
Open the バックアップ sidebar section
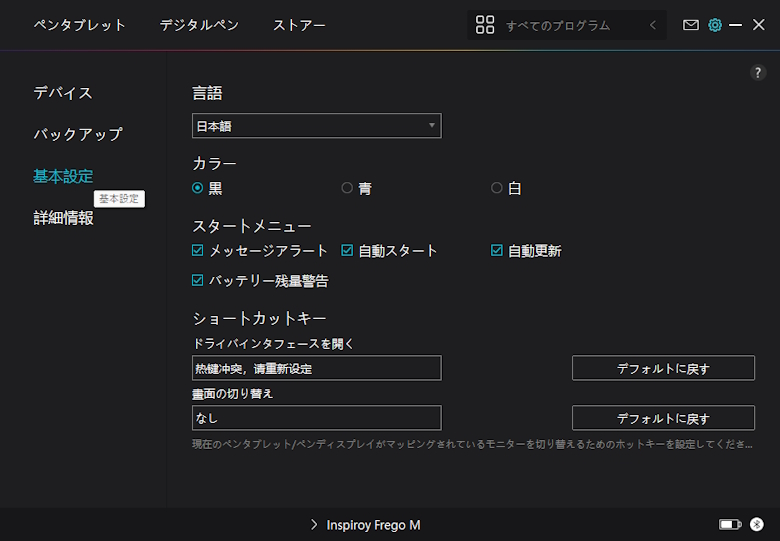[x=78, y=134]
